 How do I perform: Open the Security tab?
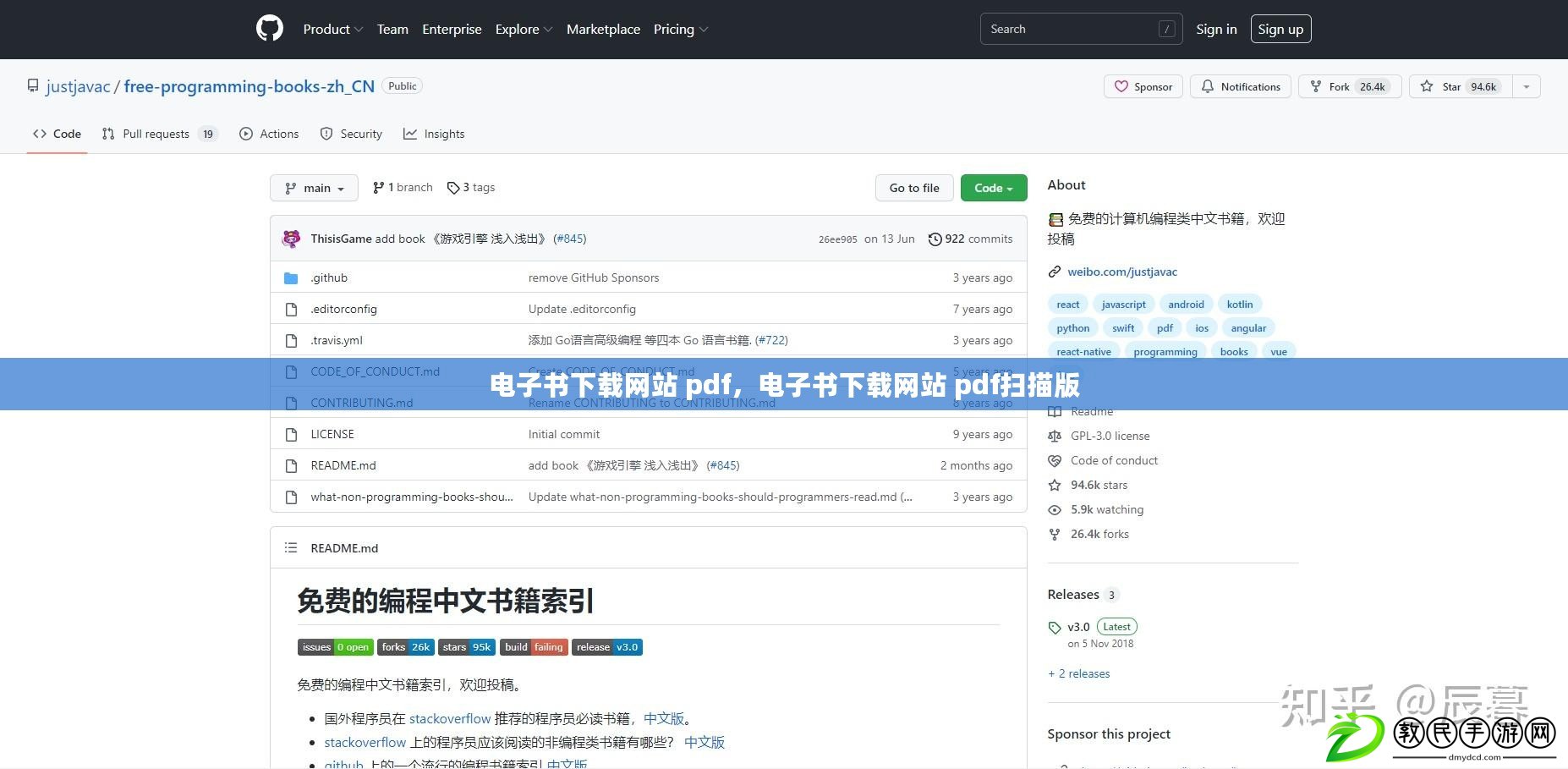(x=351, y=134)
